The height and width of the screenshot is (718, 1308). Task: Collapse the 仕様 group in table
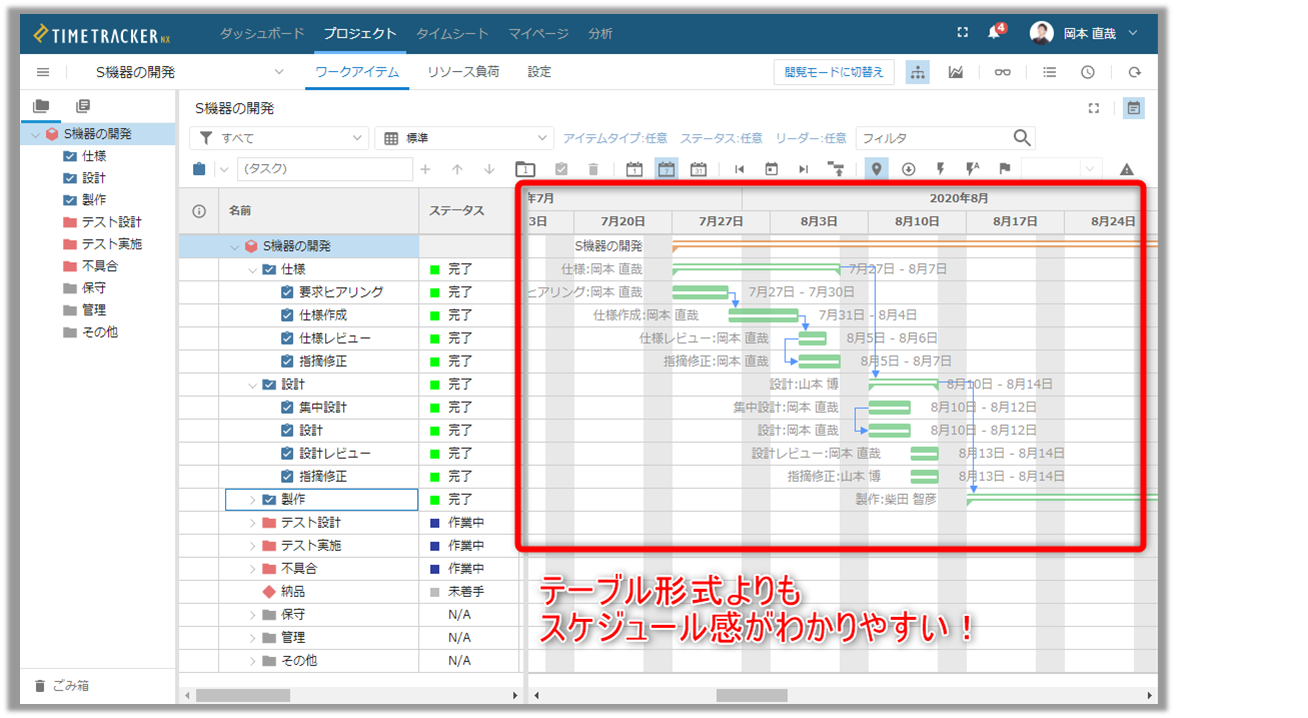(x=252, y=269)
